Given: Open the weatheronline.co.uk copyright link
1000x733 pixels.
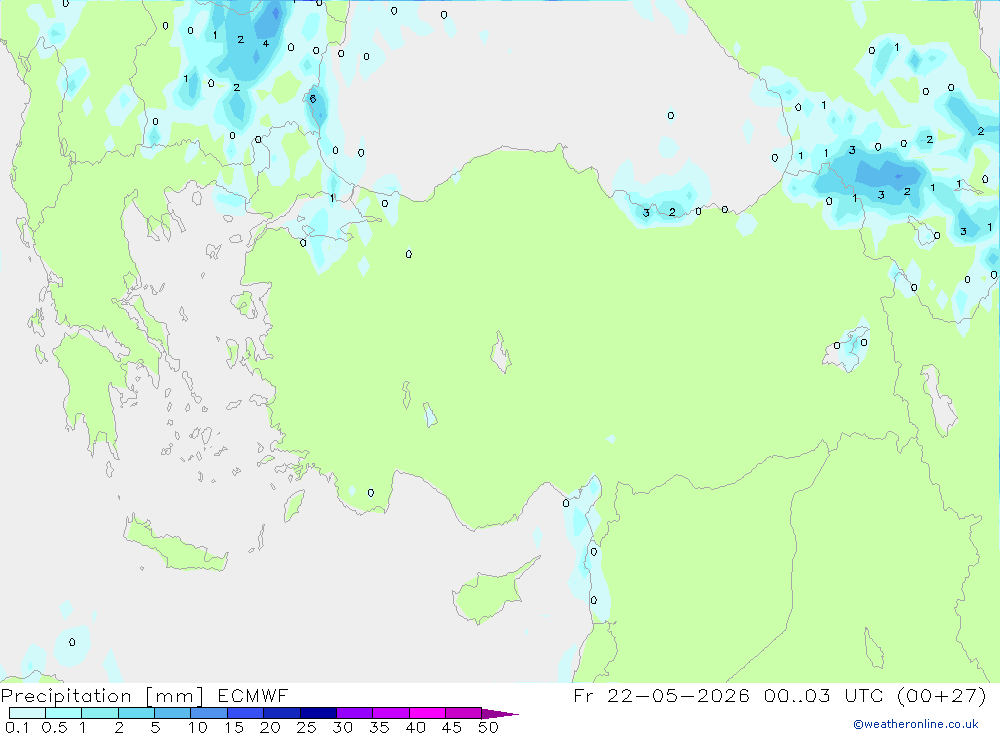Looking at the screenshot, I should click(x=916, y=724).
